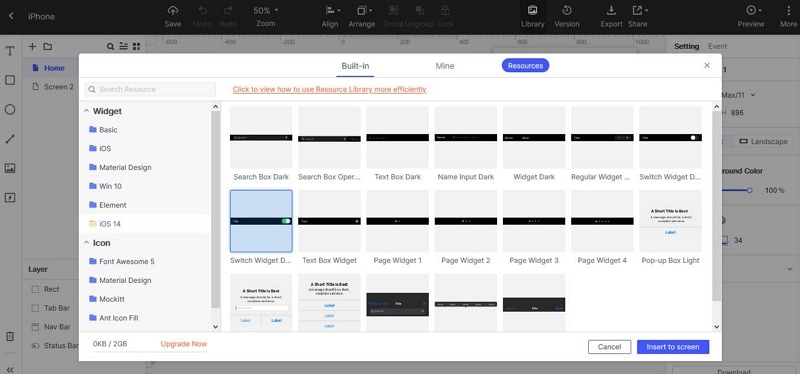800x374 pixels.
Task: Open the More menu in the toolbar
Action: [789, 11]
